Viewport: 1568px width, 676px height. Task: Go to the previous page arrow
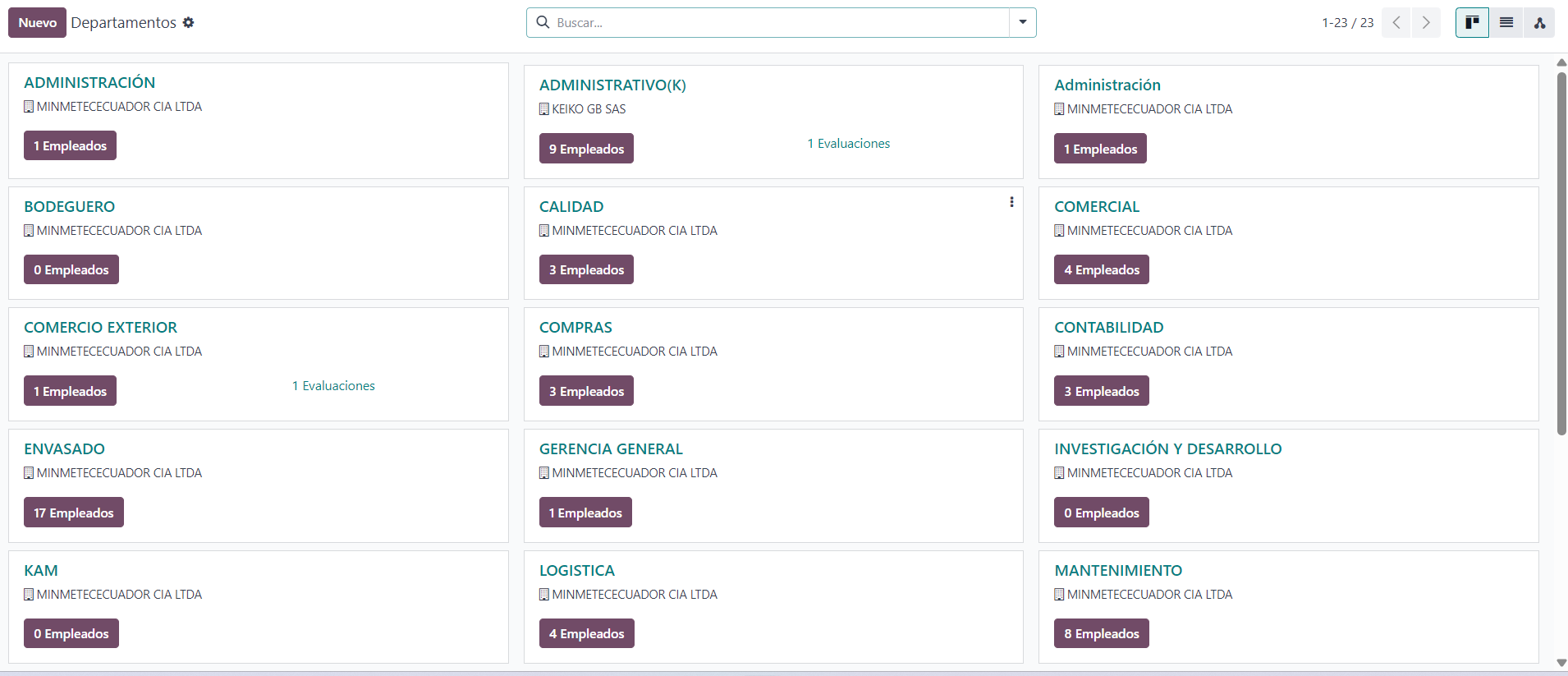point(1396,22)
